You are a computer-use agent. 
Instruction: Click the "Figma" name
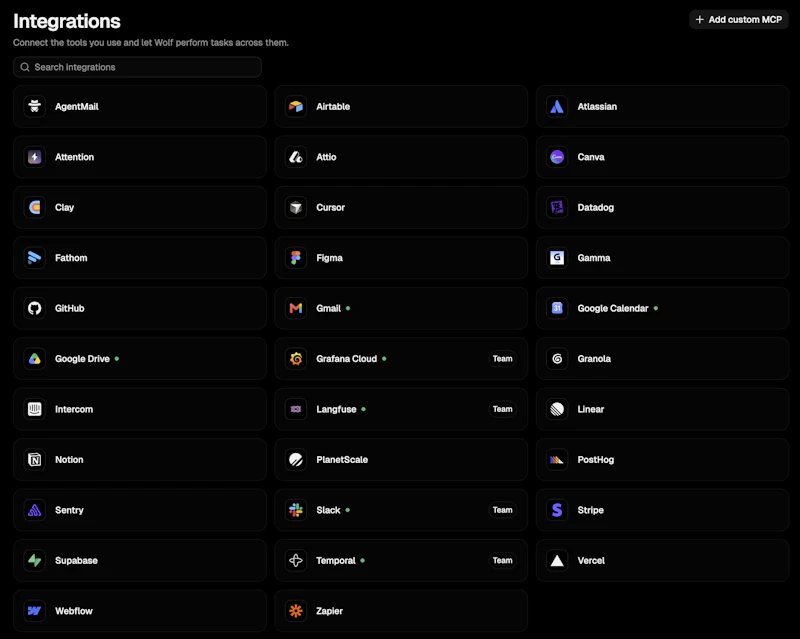330,258
